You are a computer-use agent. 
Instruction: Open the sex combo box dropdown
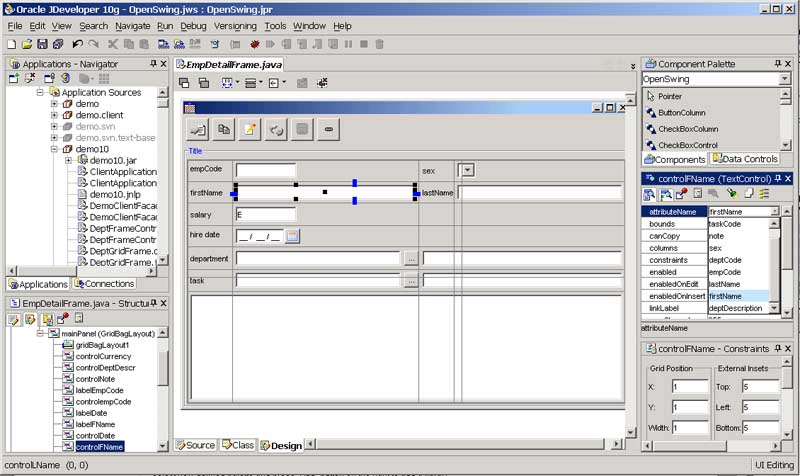(x=468, y=170)
